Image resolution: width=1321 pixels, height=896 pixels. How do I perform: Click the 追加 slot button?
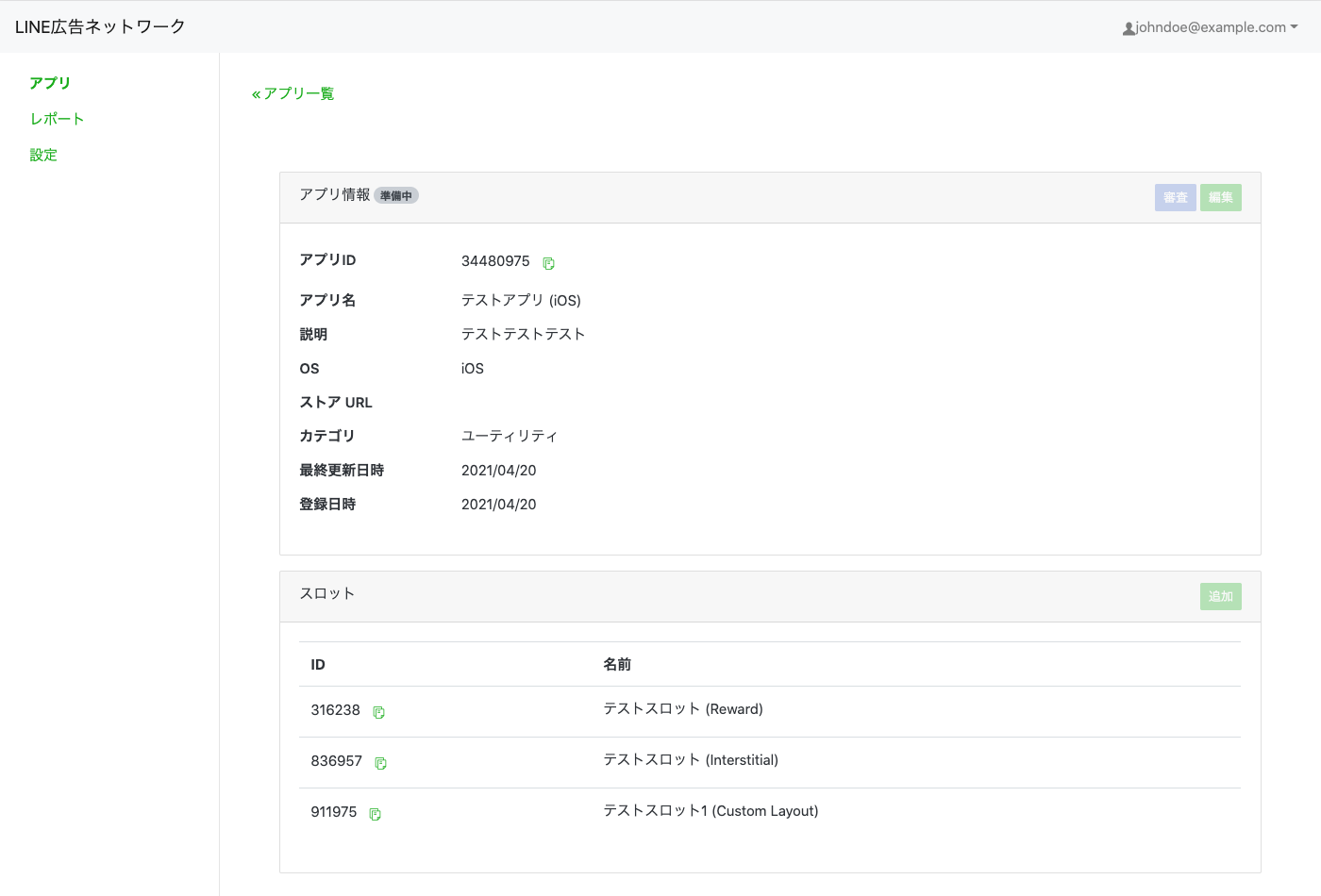pos(1221,596)
